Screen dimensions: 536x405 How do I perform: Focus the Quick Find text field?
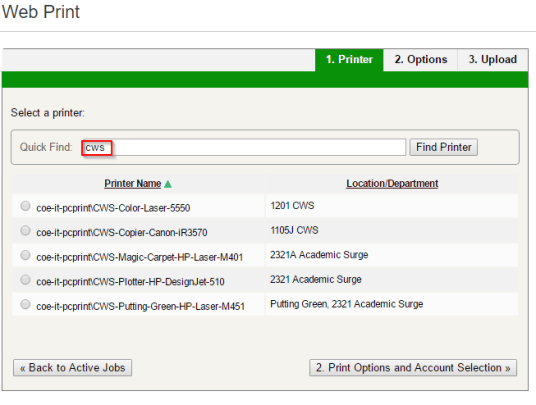click(244, 147)
